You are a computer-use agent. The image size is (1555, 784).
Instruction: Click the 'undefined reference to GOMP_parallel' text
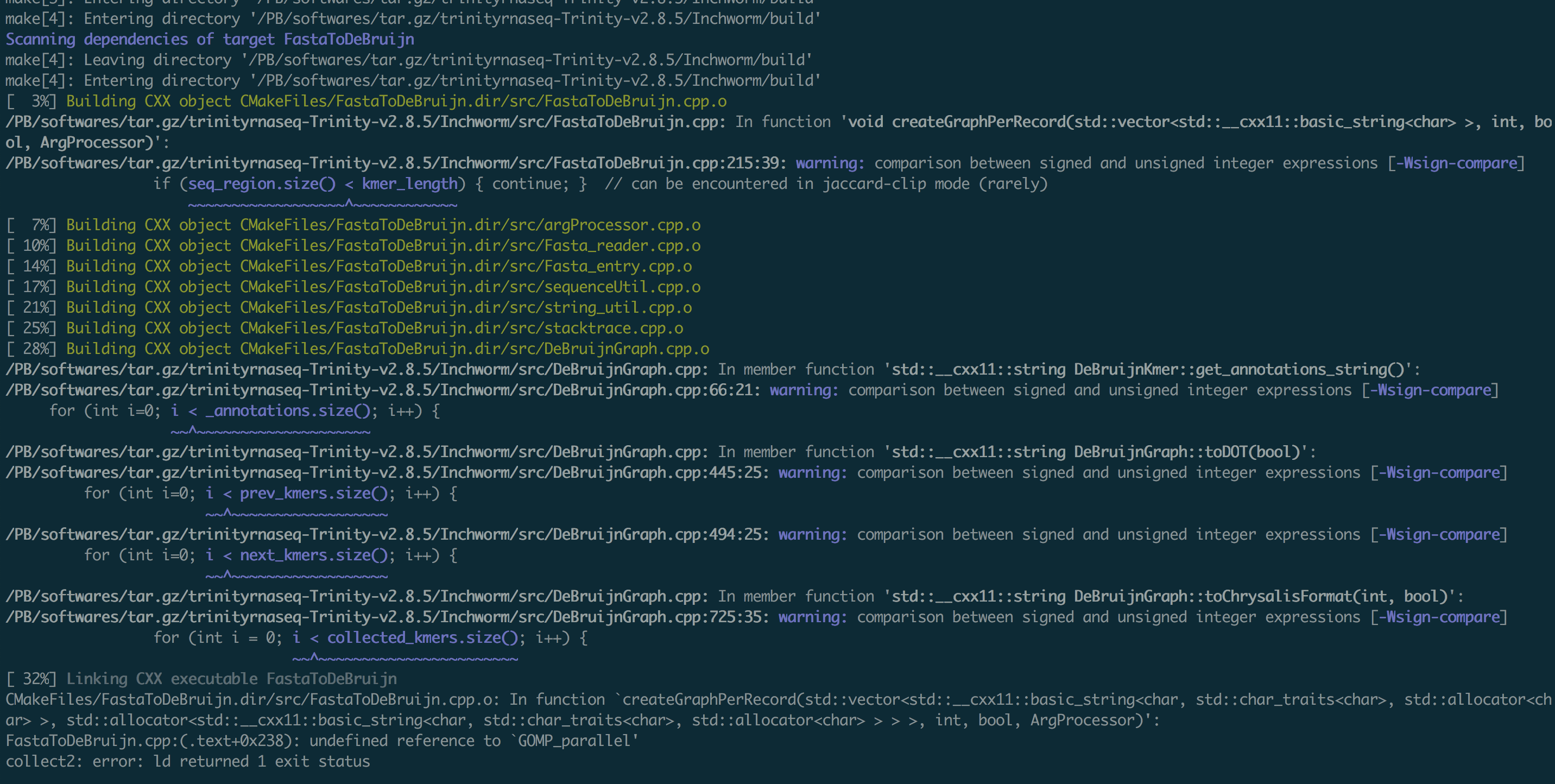click(x=473, y=741)
